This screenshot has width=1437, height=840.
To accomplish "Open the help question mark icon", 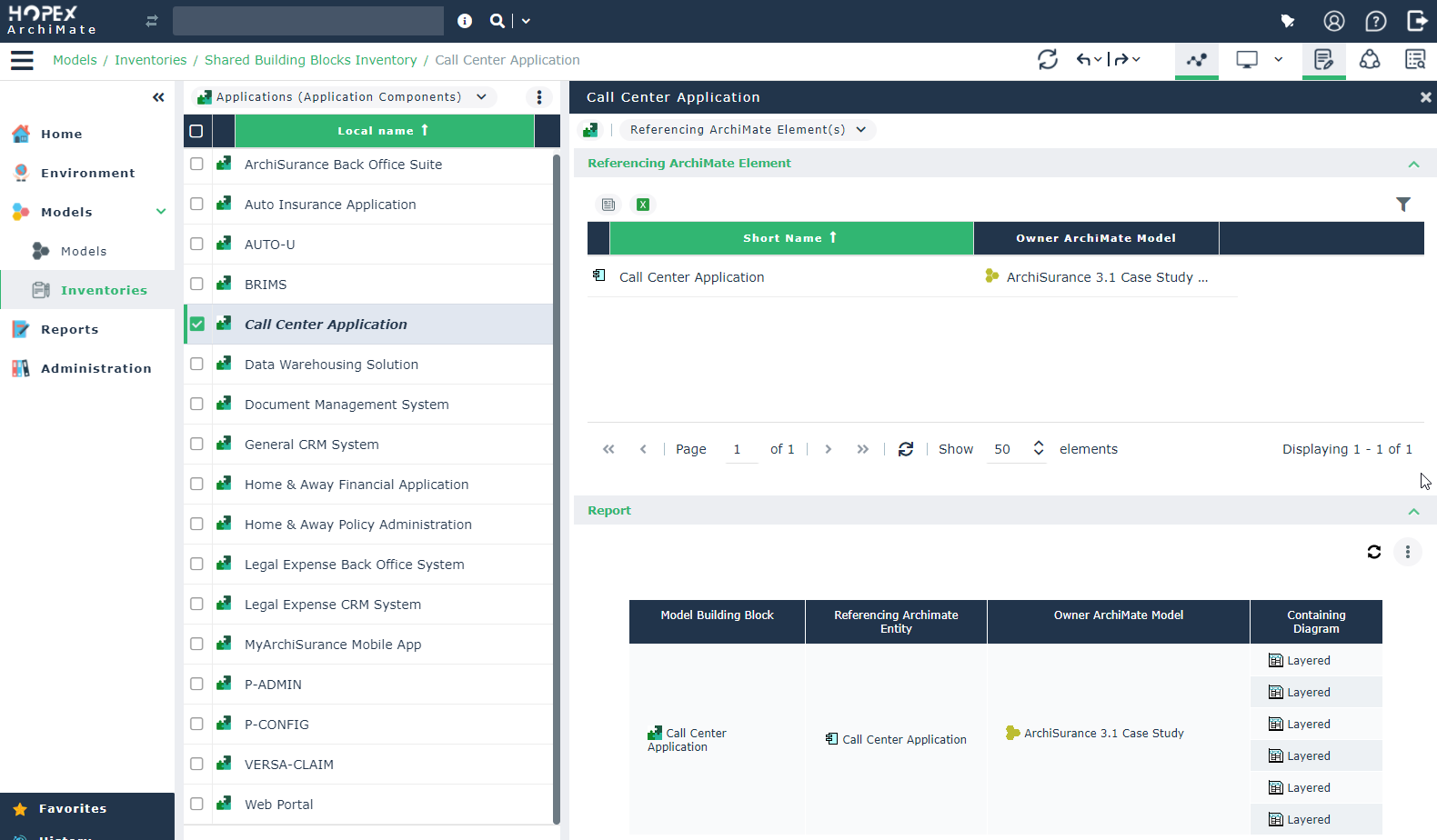I will click(x=1376, y=21).
